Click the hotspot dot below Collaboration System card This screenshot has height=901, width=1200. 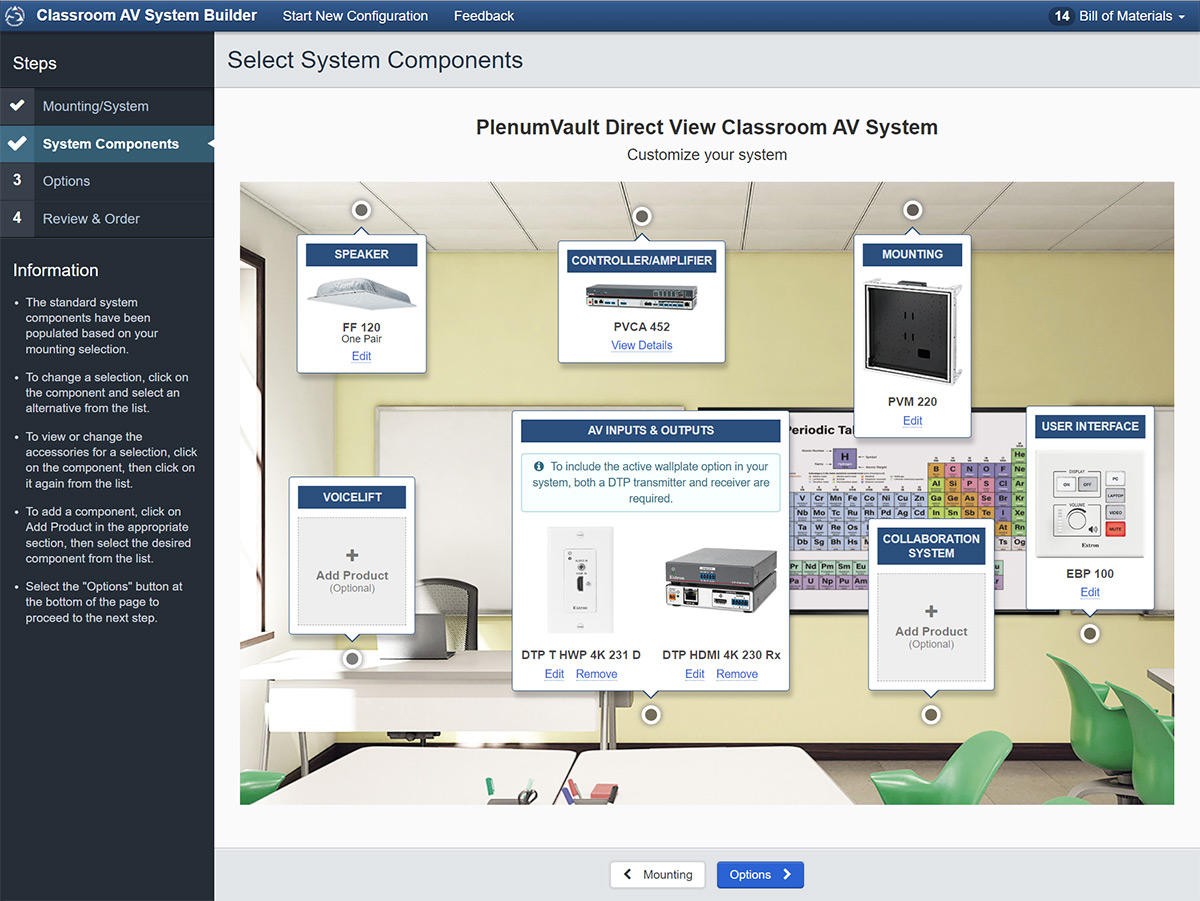pyautogui.click(x=931, y=715)
